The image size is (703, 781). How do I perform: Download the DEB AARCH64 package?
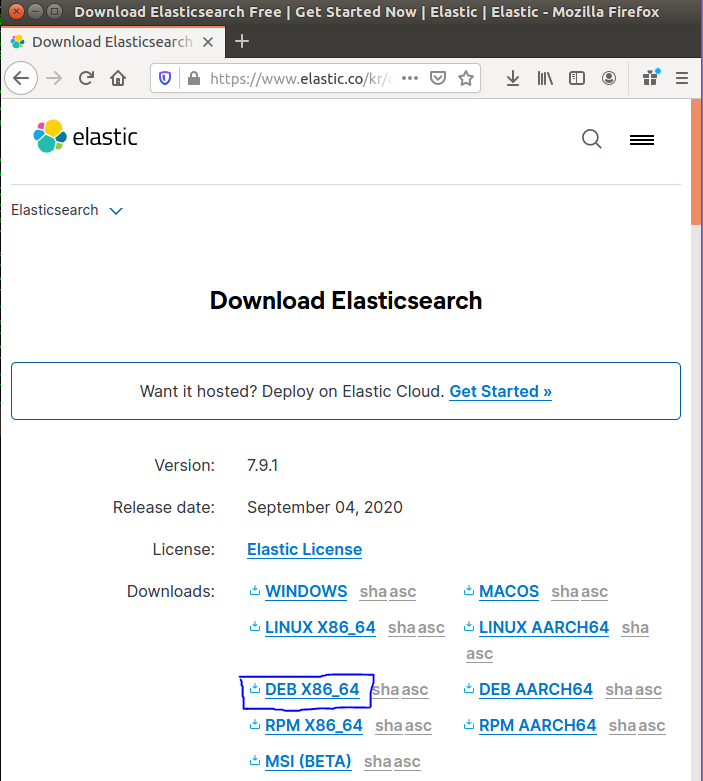coord(536,689)
